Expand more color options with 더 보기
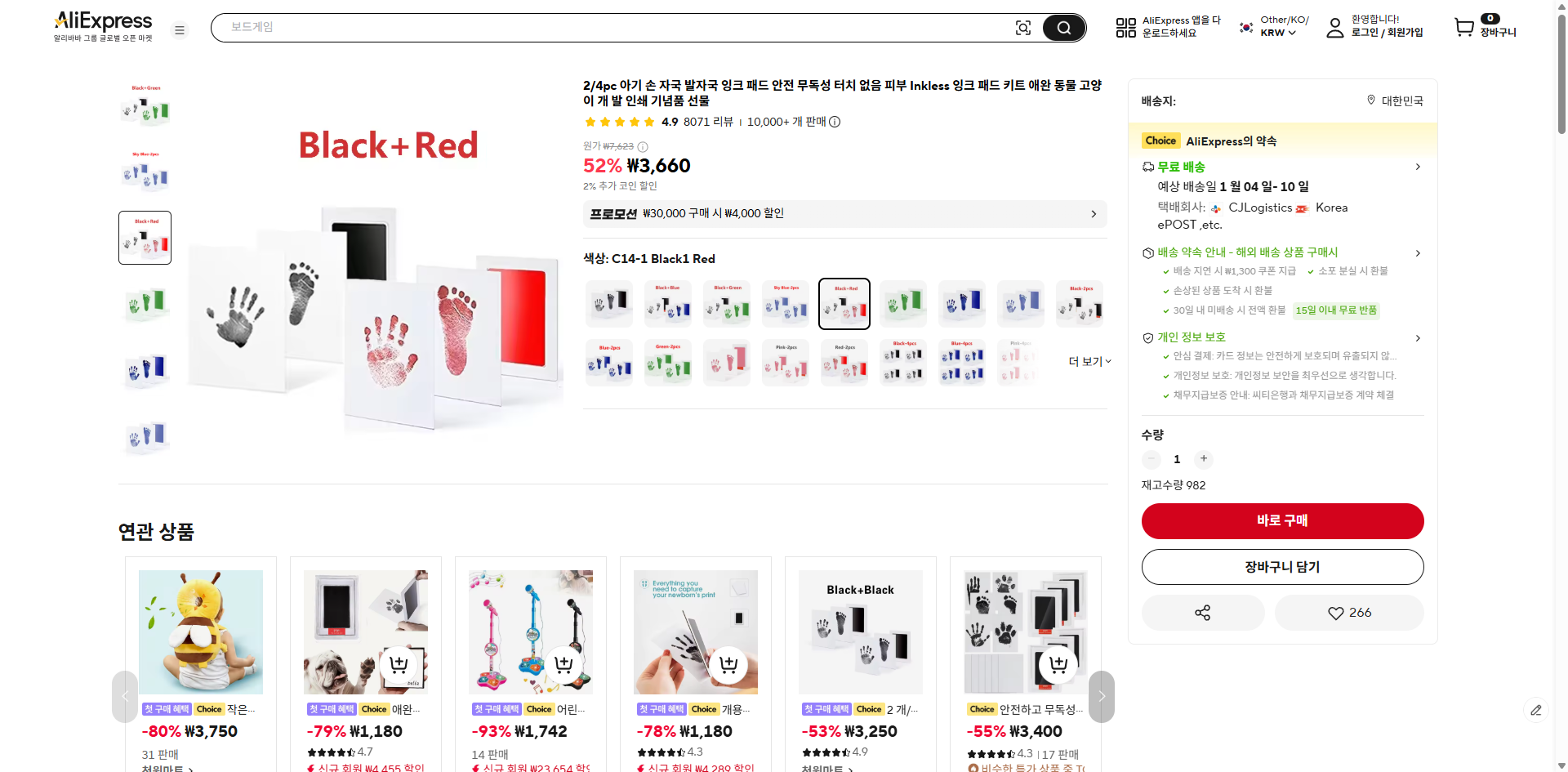The image size is (1568, 772). tap(1089, 361)
